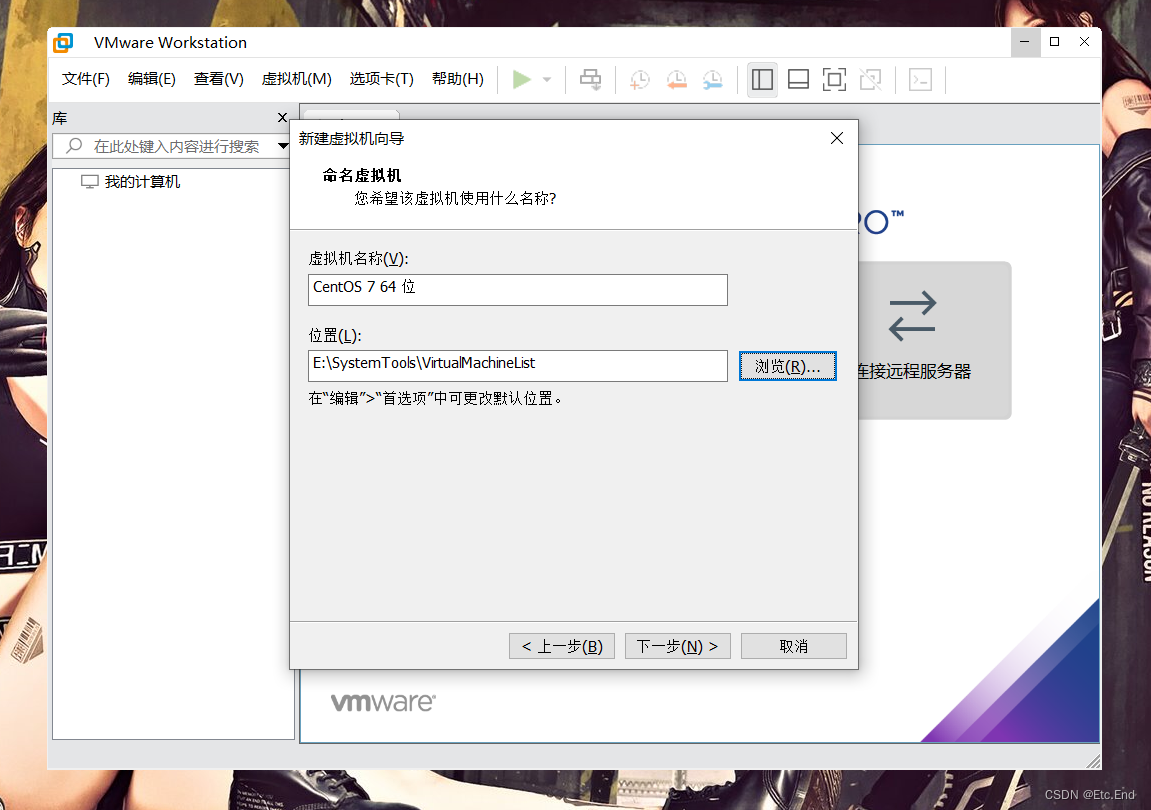1151x810 pixels.
Task: Power on VM with green play icon
Action: [x=521, y=79]
